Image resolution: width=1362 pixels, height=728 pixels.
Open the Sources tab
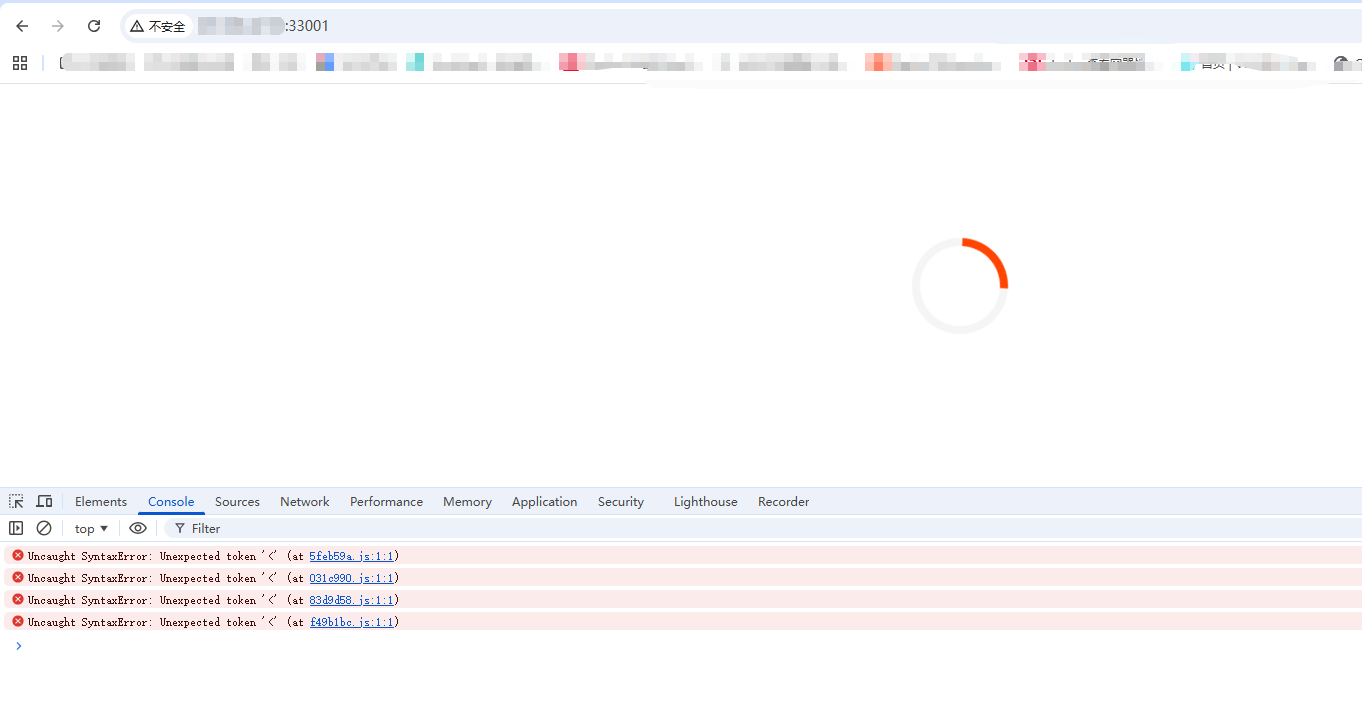[x=237, y=502]
